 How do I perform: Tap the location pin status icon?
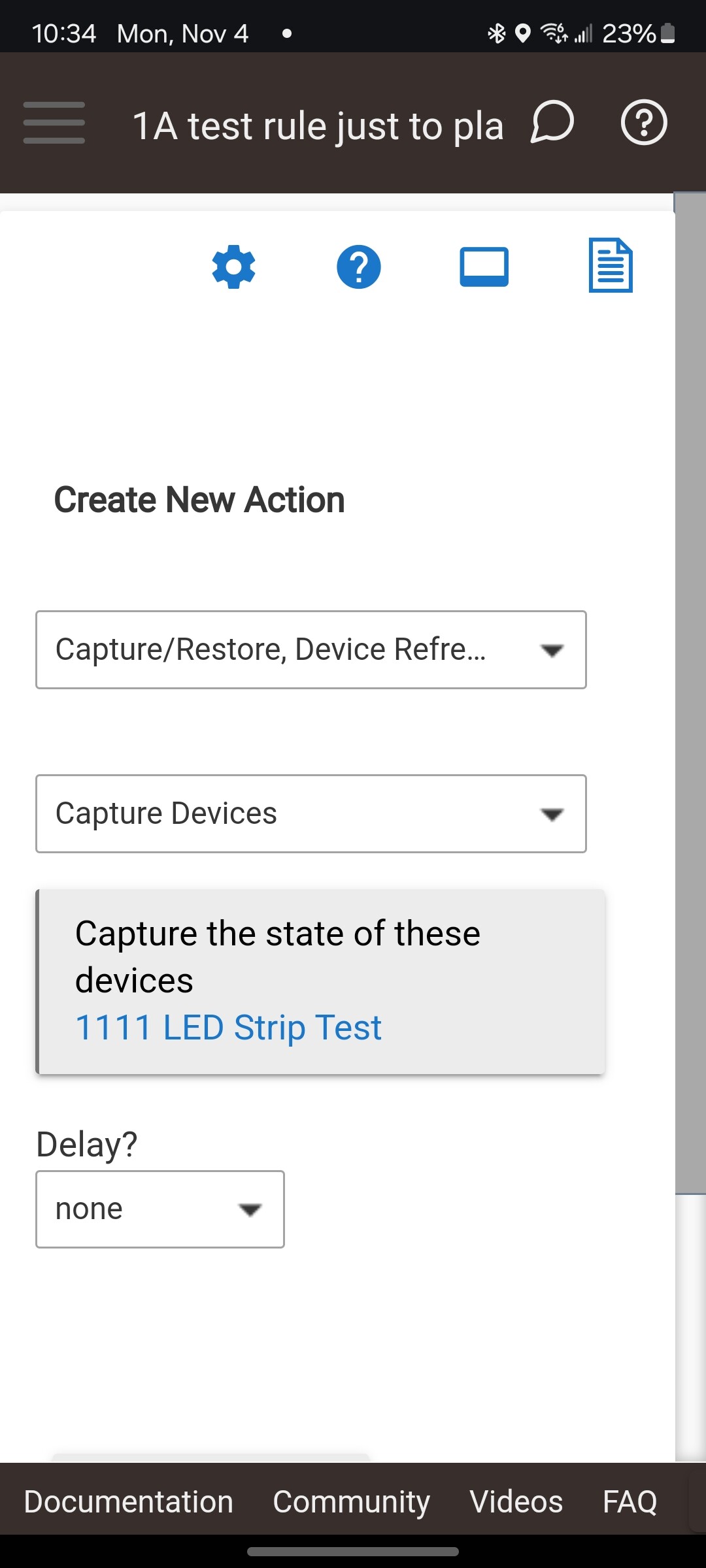point(522,33)
